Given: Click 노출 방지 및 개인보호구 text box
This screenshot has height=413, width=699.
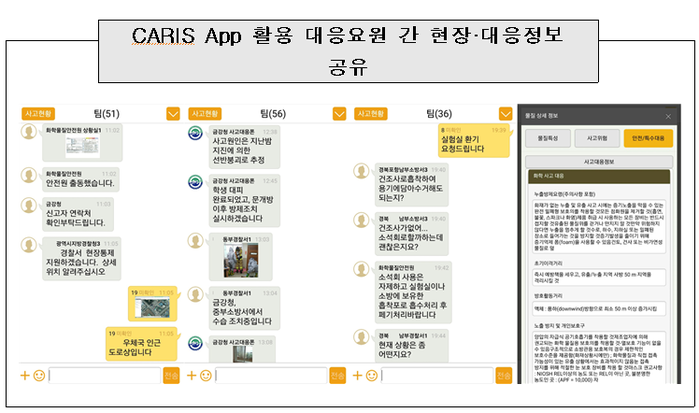Looking at the screenshot, I should [x=599, y=357].
